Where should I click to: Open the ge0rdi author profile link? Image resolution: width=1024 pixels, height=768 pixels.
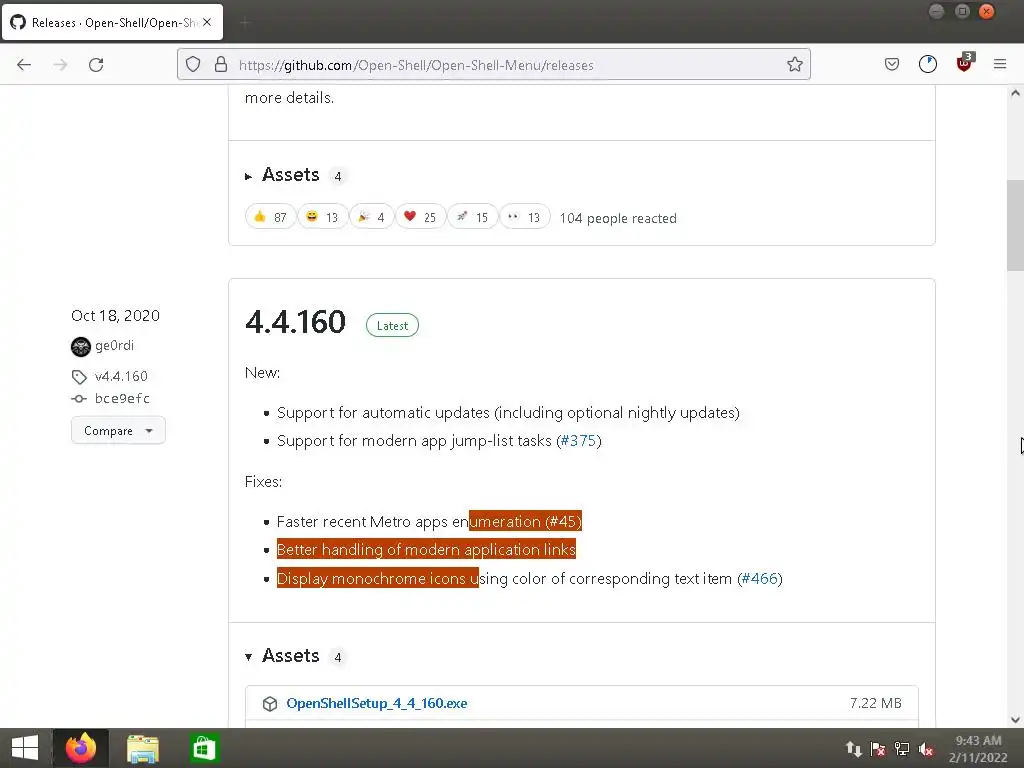(114, 345)
